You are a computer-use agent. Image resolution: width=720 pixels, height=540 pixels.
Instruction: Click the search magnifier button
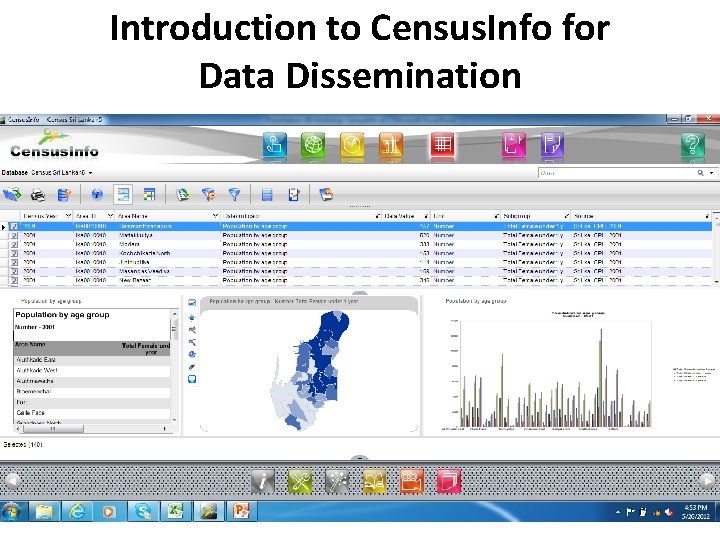point(701,173)
